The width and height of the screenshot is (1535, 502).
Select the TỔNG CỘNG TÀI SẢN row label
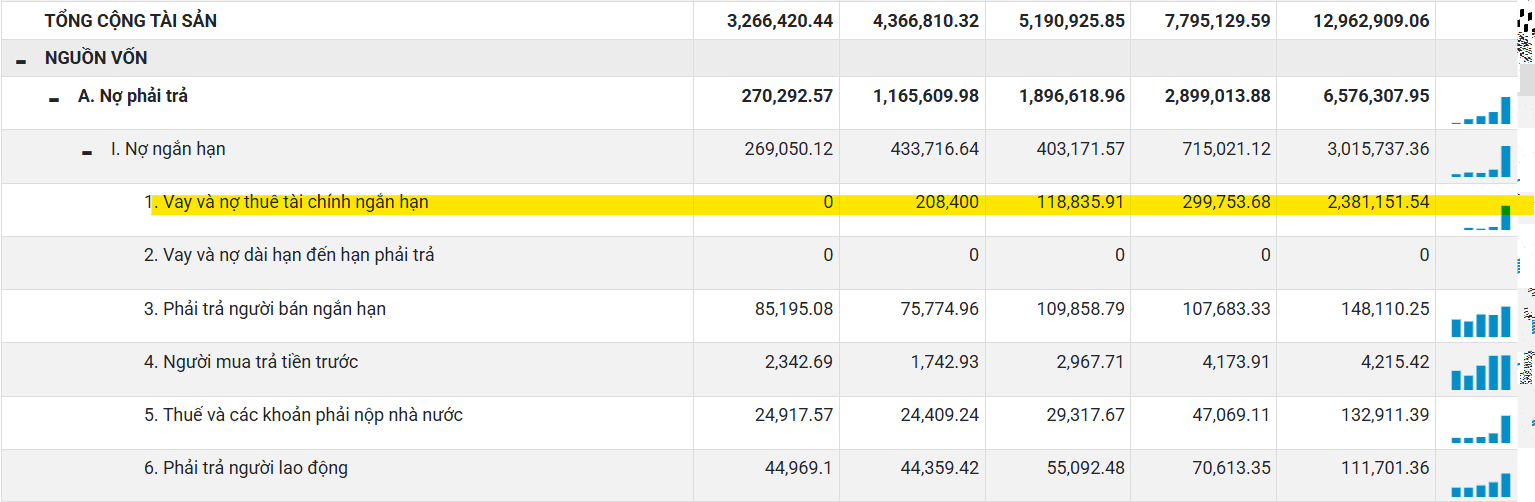coord(131,21)
